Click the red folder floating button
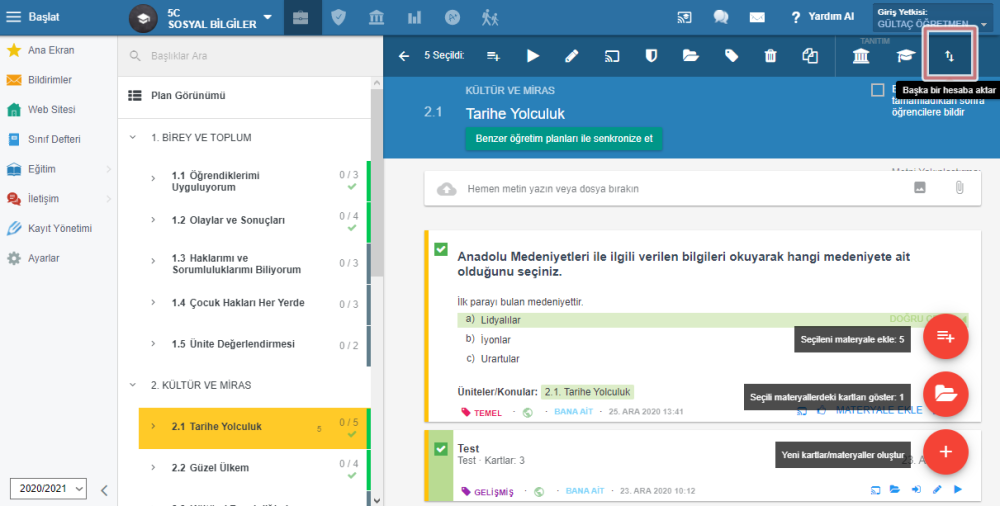 click(x=946, y=394)
